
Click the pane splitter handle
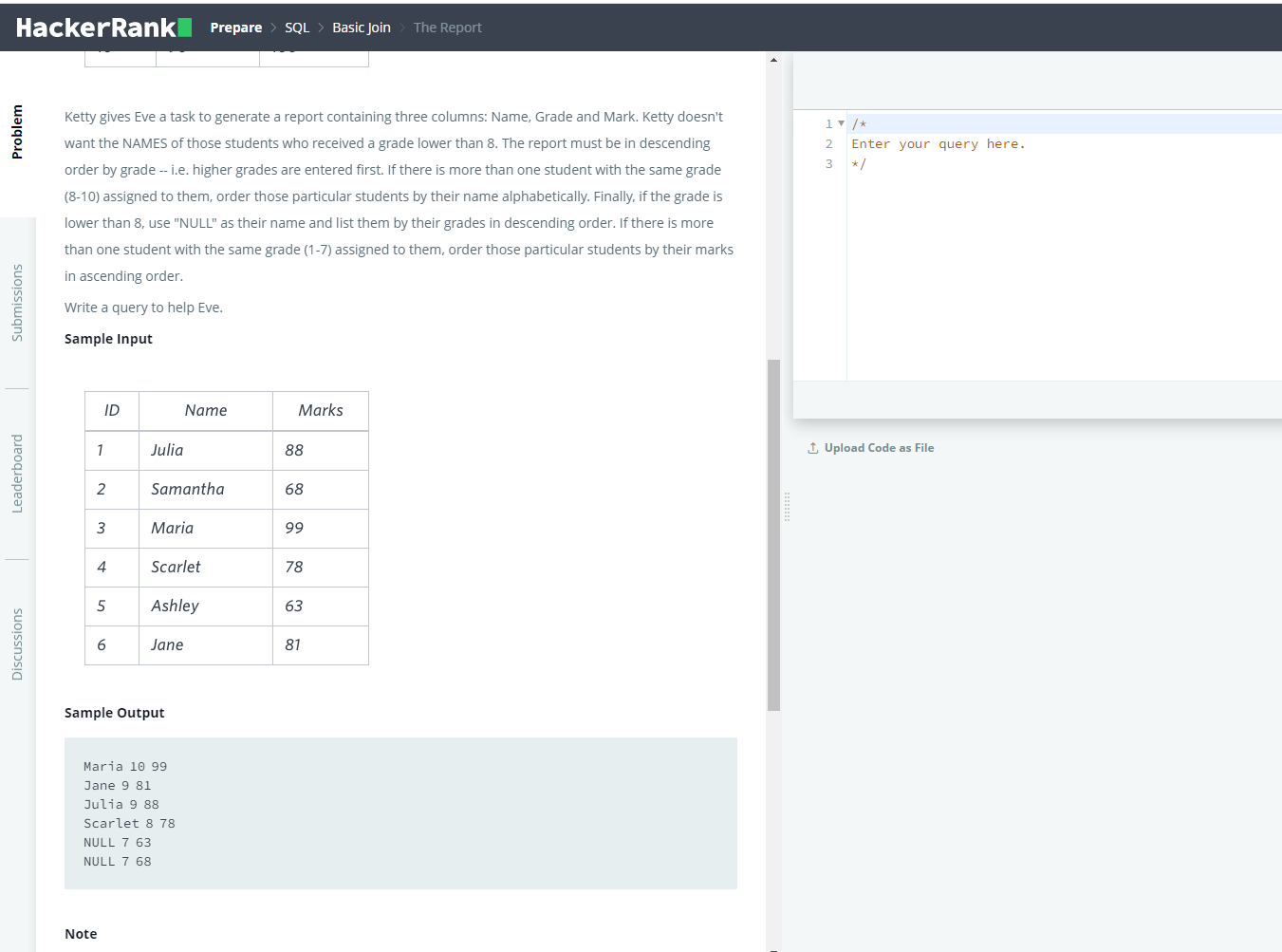point(787,507)
